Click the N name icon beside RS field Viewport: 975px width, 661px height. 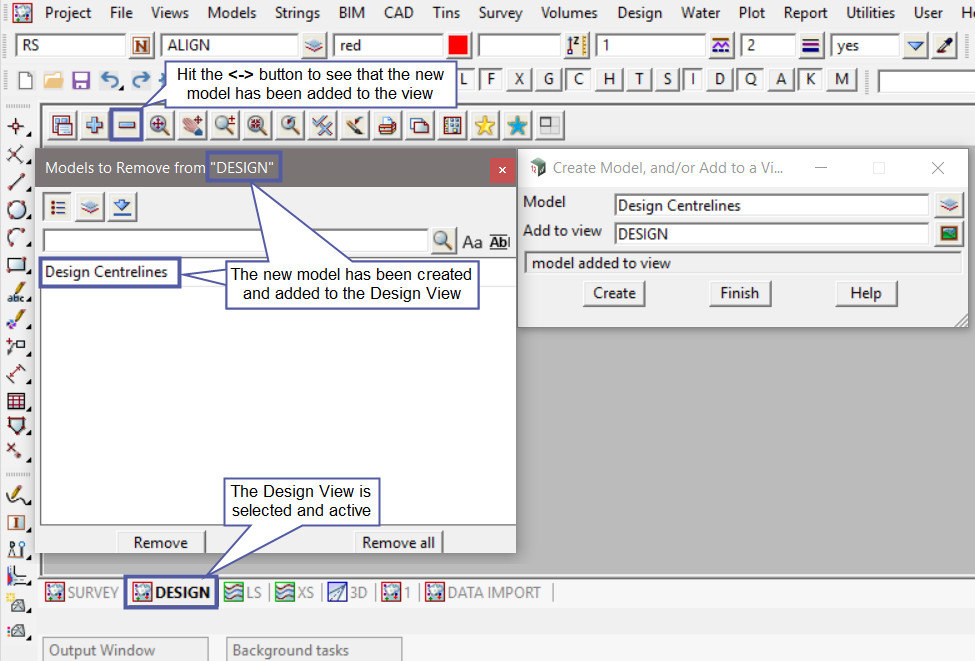[141, 46]
